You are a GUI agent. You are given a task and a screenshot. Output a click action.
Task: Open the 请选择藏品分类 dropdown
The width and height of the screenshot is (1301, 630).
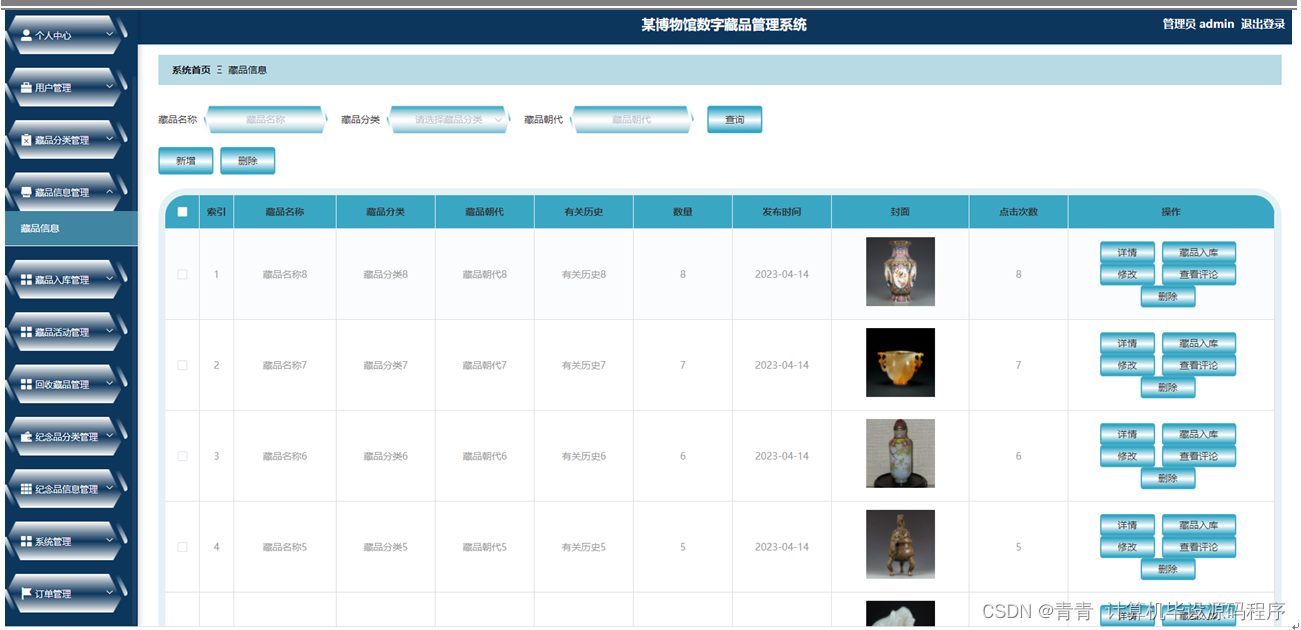(449, 119)
